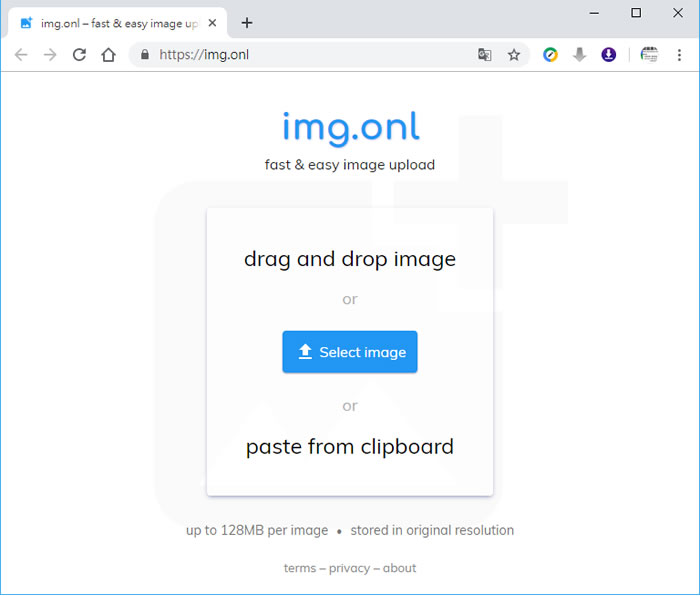700x596 pixels.
Task: Click the colorful circular extension icon
Action: click(x=550, y=55)
